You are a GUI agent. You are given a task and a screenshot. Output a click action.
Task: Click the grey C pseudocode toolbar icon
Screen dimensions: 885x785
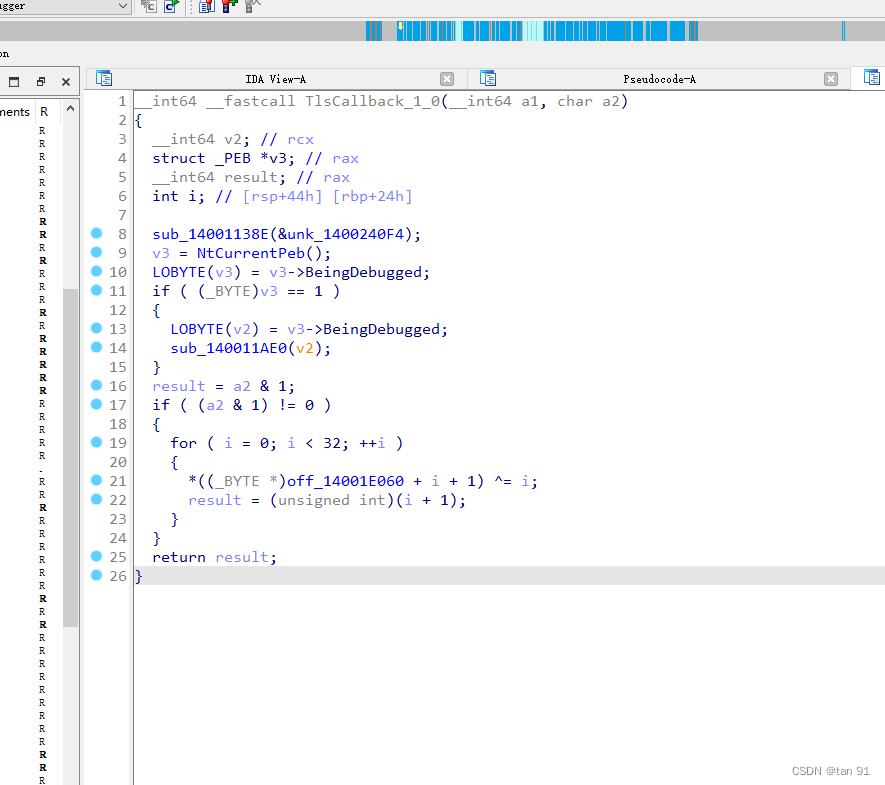149,6
